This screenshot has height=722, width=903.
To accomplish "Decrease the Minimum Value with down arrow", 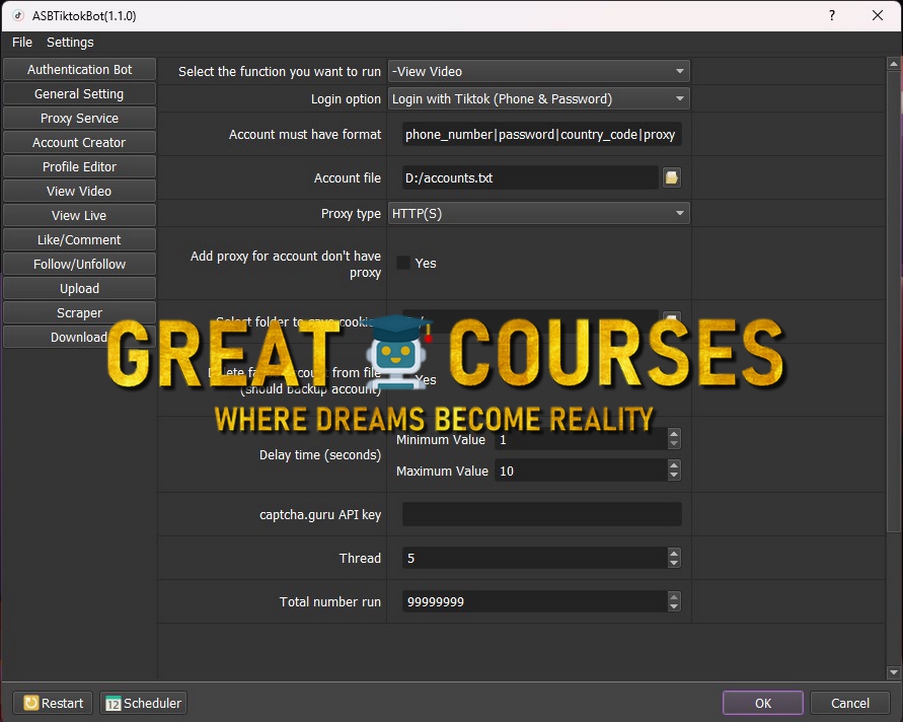I will [x=674, y=444].
